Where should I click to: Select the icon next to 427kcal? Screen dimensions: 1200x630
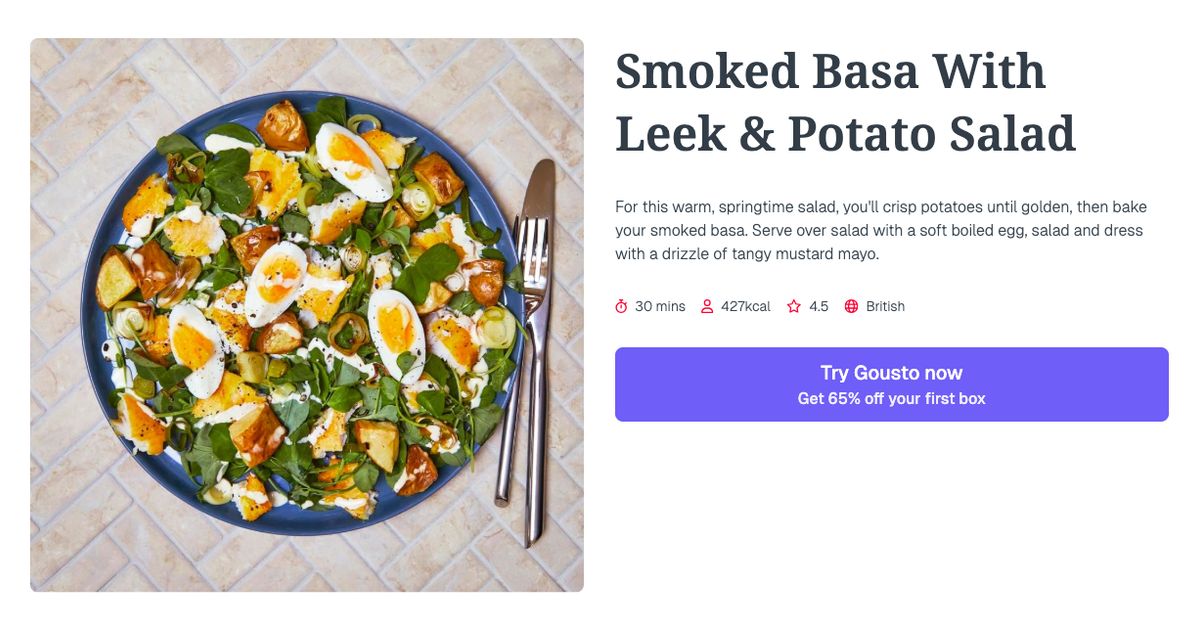coord(708,306)
